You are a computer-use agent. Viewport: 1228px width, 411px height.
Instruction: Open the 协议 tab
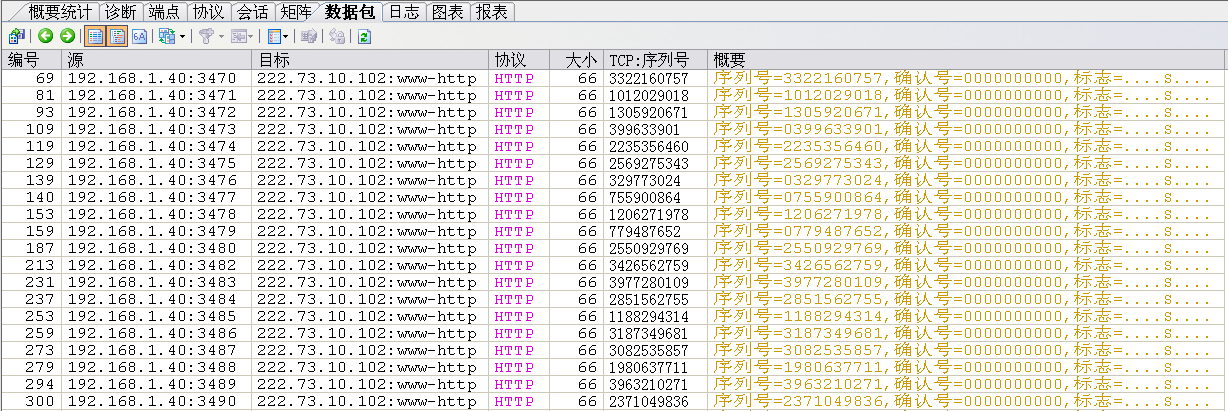[208, 12]
